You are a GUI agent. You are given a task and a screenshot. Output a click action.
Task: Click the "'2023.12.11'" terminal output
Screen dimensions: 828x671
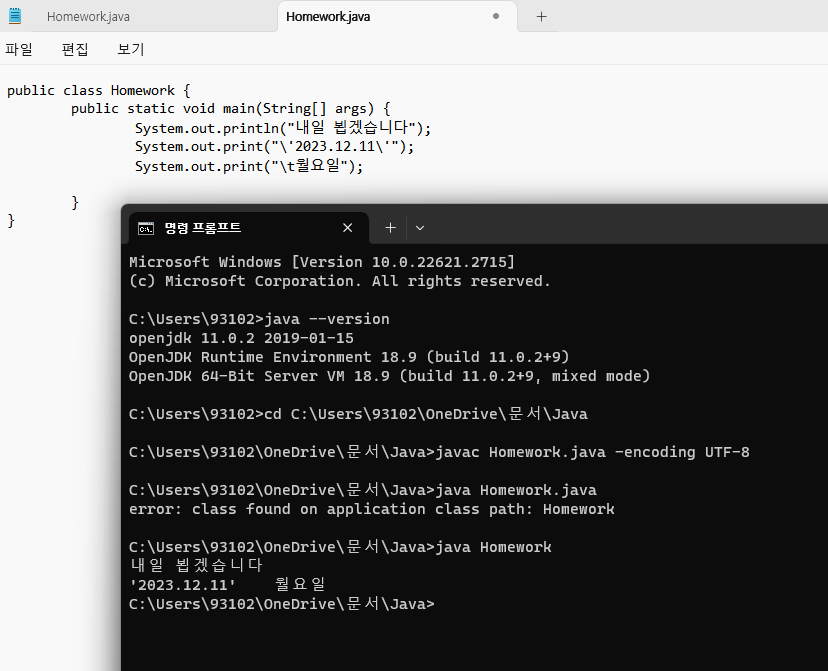[x=182, y=585]
